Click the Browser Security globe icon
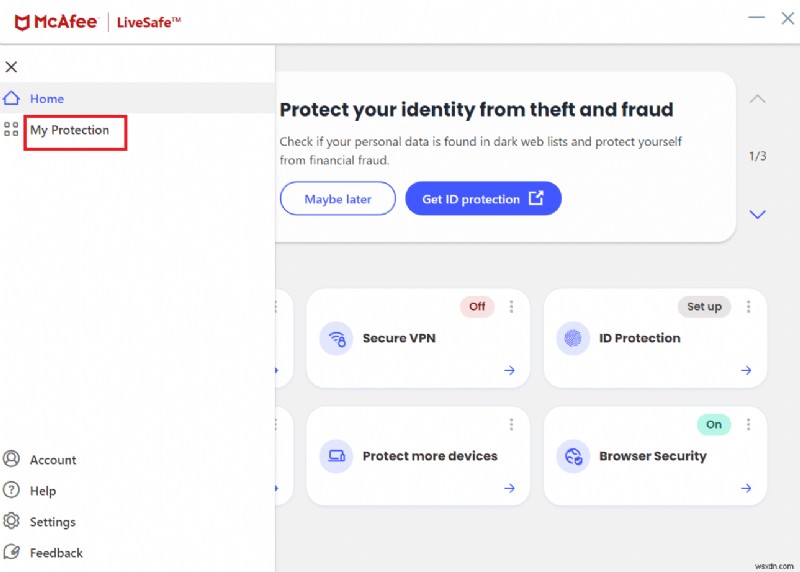The image size is (800, 572). click(x=573, y=456)
